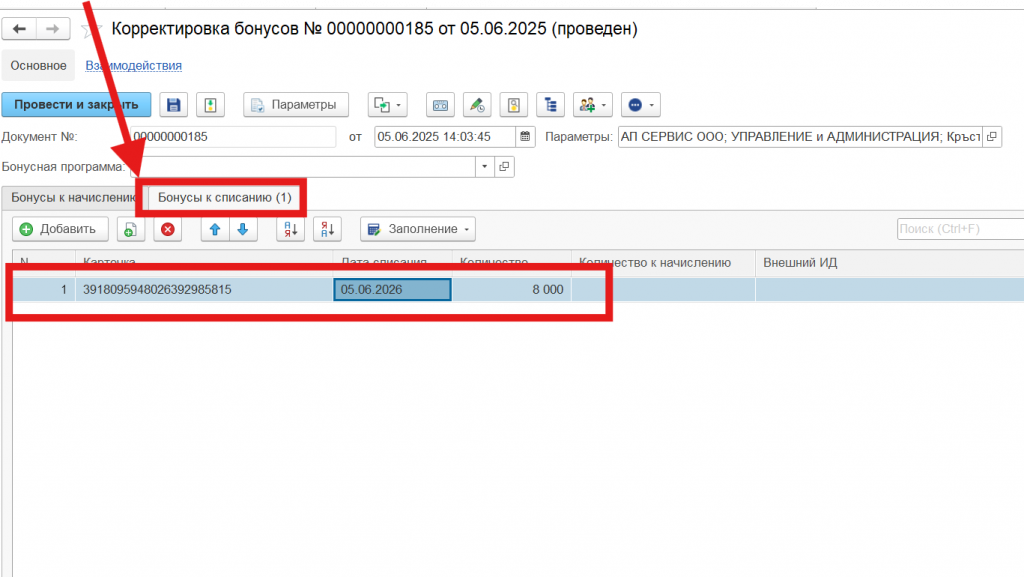Image resolution: width=1024 pixels, height=577 pixels.
Task: Open the Взаимодействия link
Action: [x=133, y=66]
